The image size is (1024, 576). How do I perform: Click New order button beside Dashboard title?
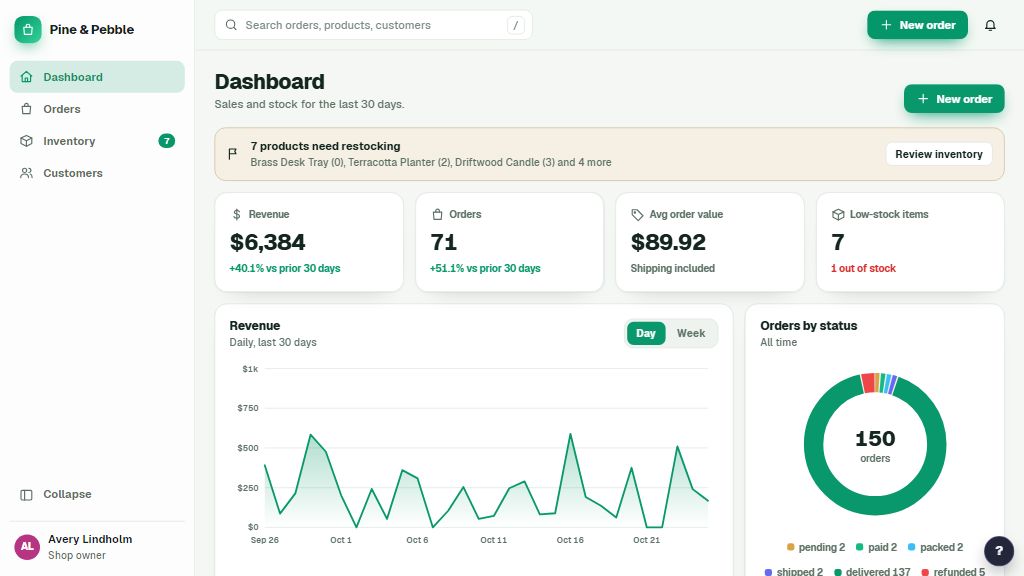pyautogui.click(x=953, y=99)
